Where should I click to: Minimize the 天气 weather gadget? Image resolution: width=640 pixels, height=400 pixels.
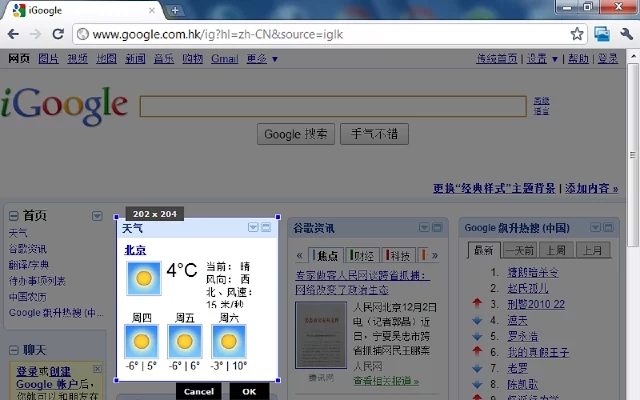pos(266,229)
